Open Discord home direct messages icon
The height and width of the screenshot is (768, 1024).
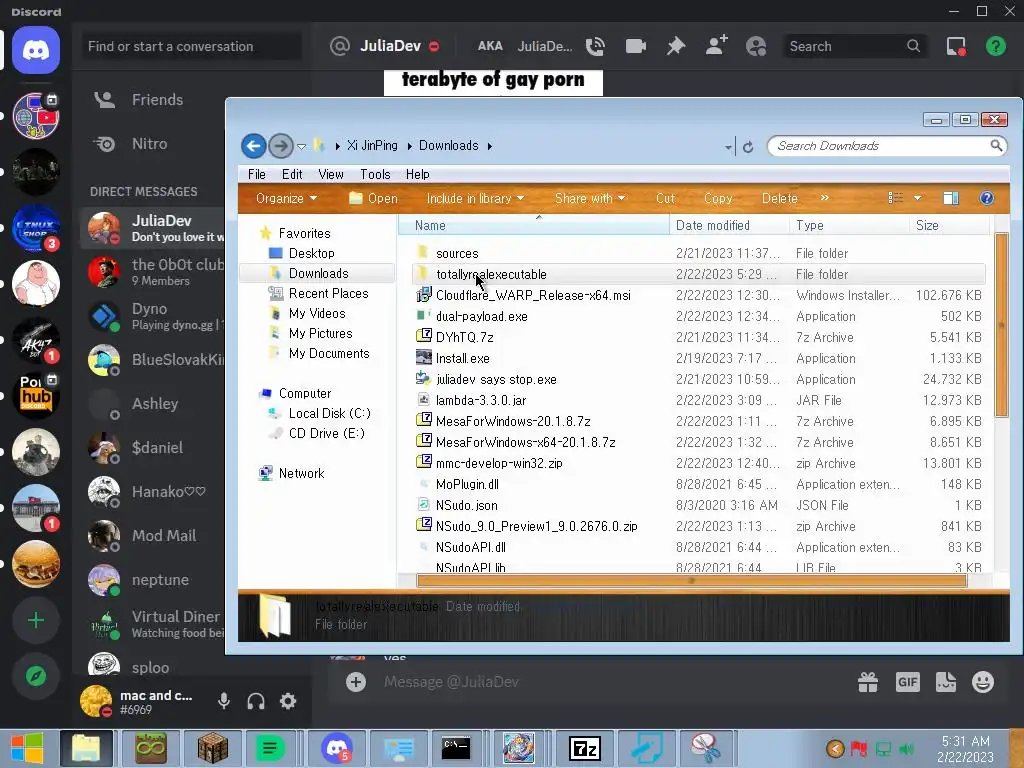pyautogui.click(x=36, y=50)
